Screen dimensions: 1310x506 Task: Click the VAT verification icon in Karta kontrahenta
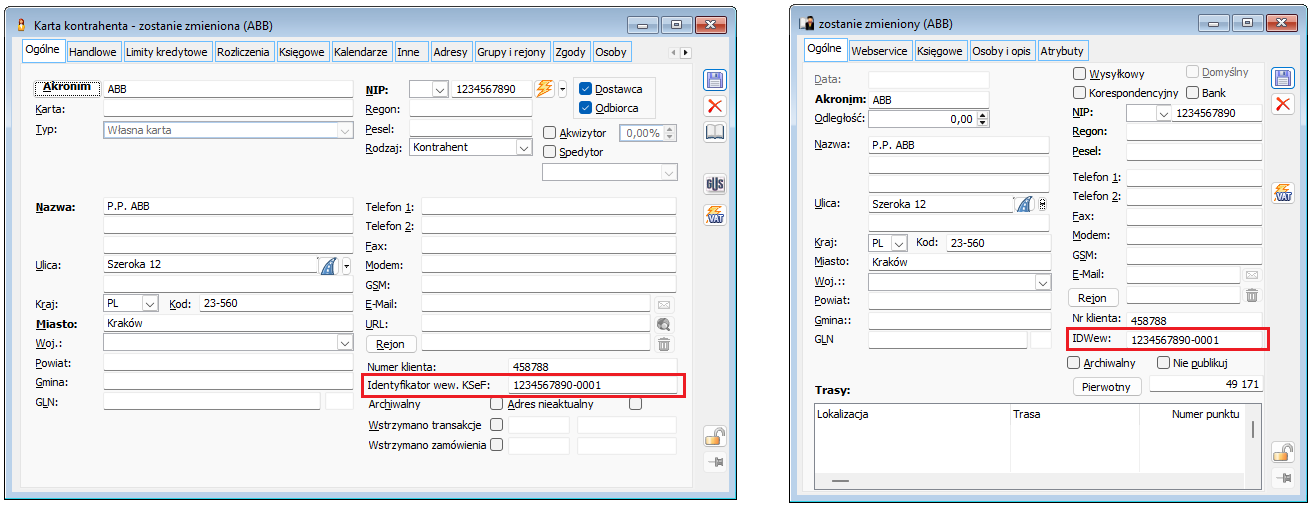[715, 214]
